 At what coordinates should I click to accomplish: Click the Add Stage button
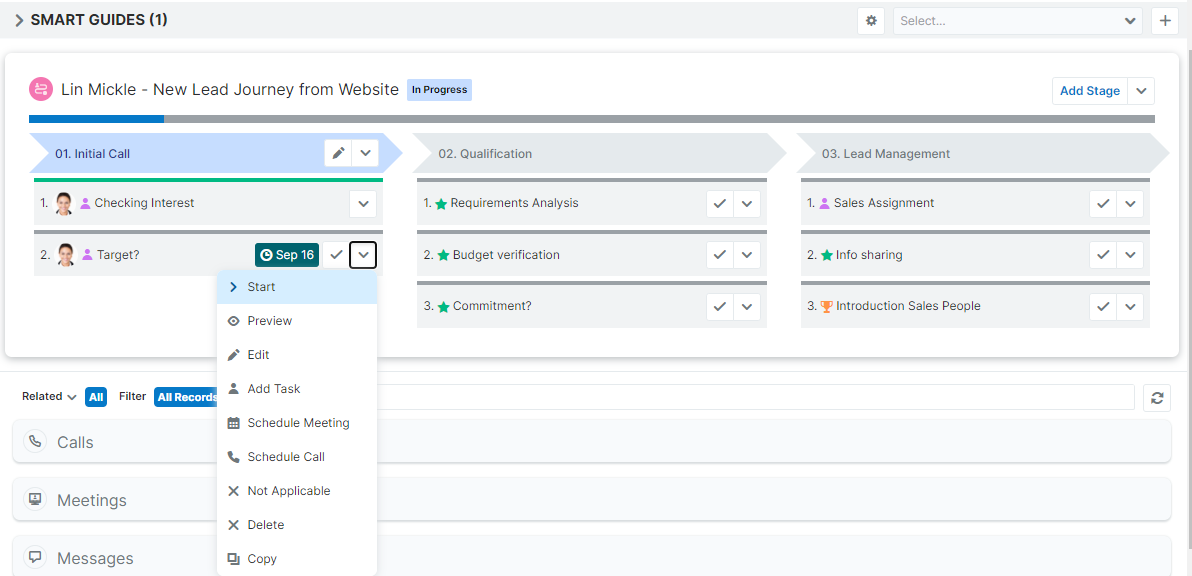(x=1089, y=90)
